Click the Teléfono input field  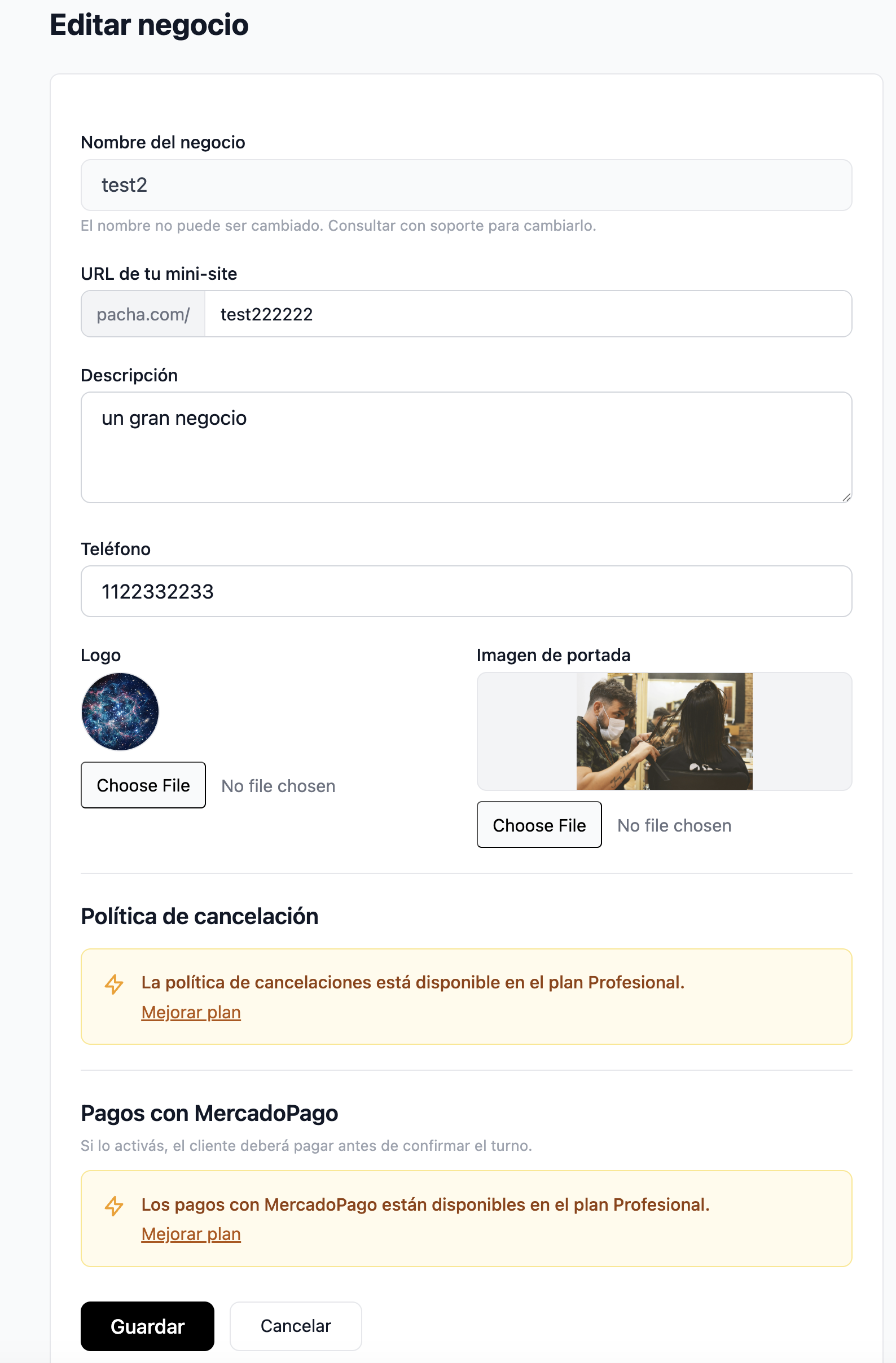pyautogui.click(x=466, y=591)
